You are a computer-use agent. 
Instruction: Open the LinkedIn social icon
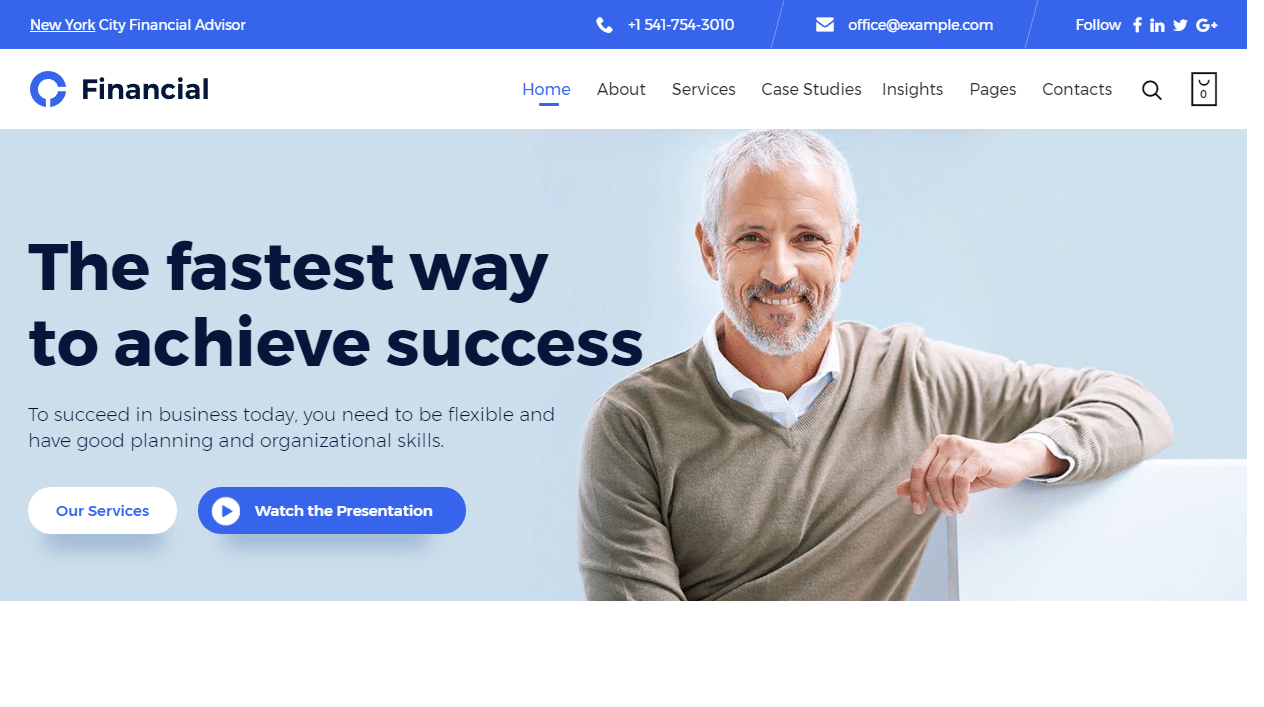(1157, 25)
